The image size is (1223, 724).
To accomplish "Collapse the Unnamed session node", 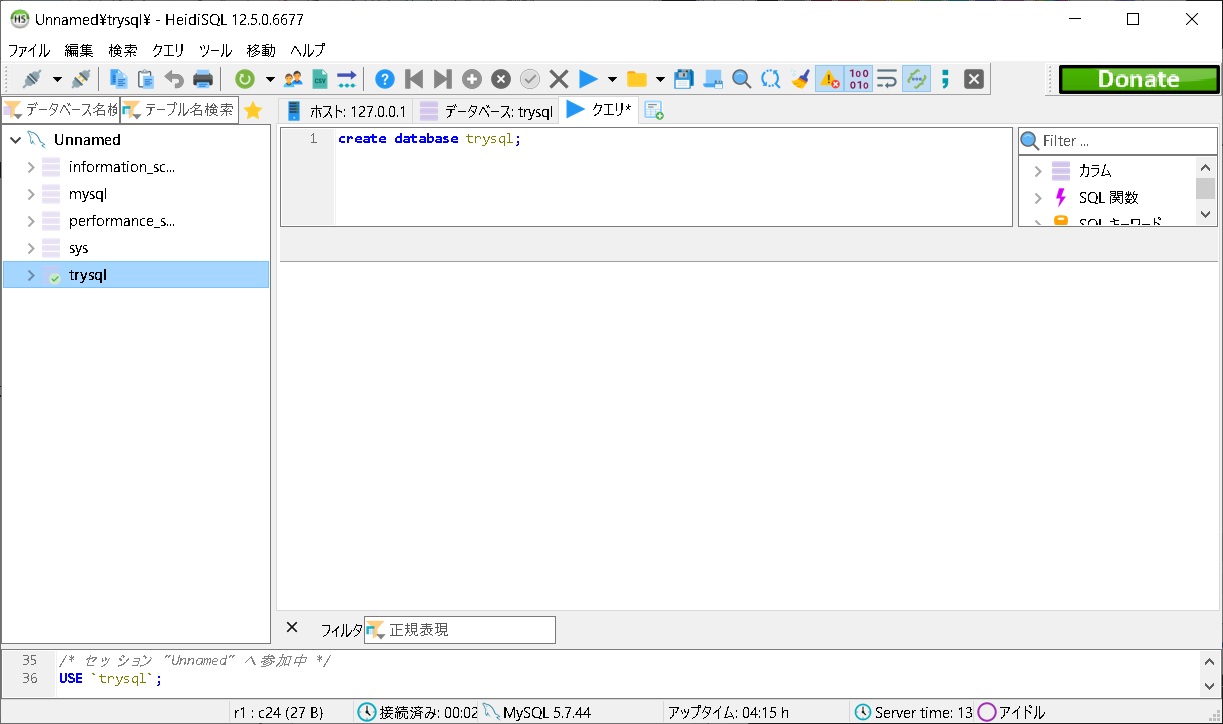I will click(x=15, y=140).
